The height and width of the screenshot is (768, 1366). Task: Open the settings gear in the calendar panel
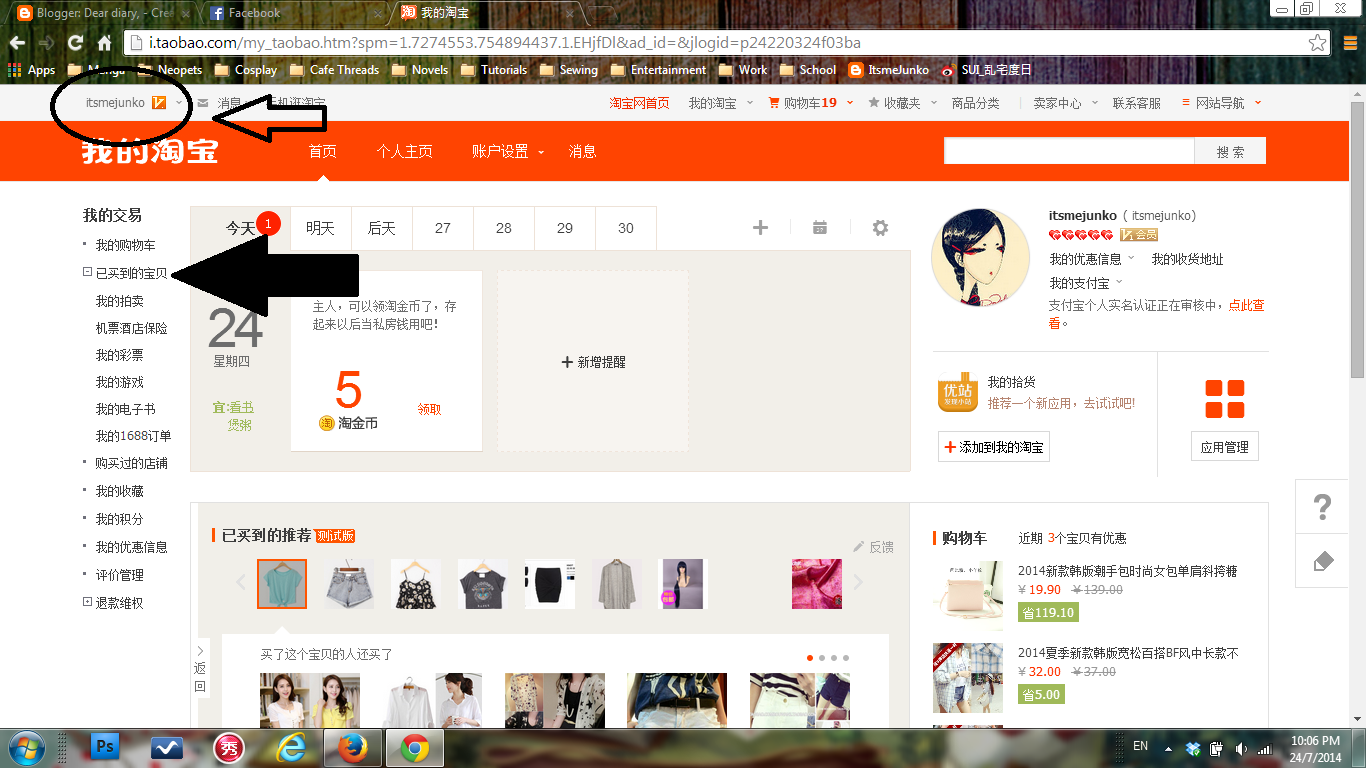880,228
